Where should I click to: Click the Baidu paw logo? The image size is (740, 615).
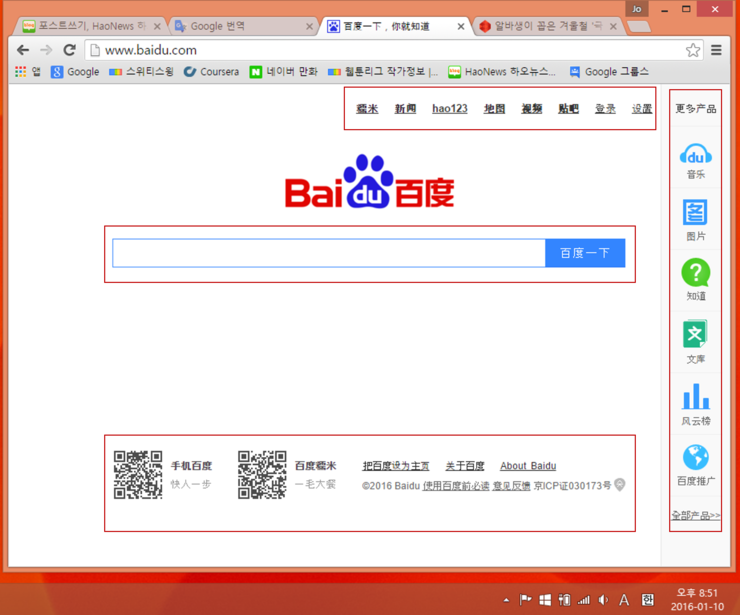click(x=369, y=182)
